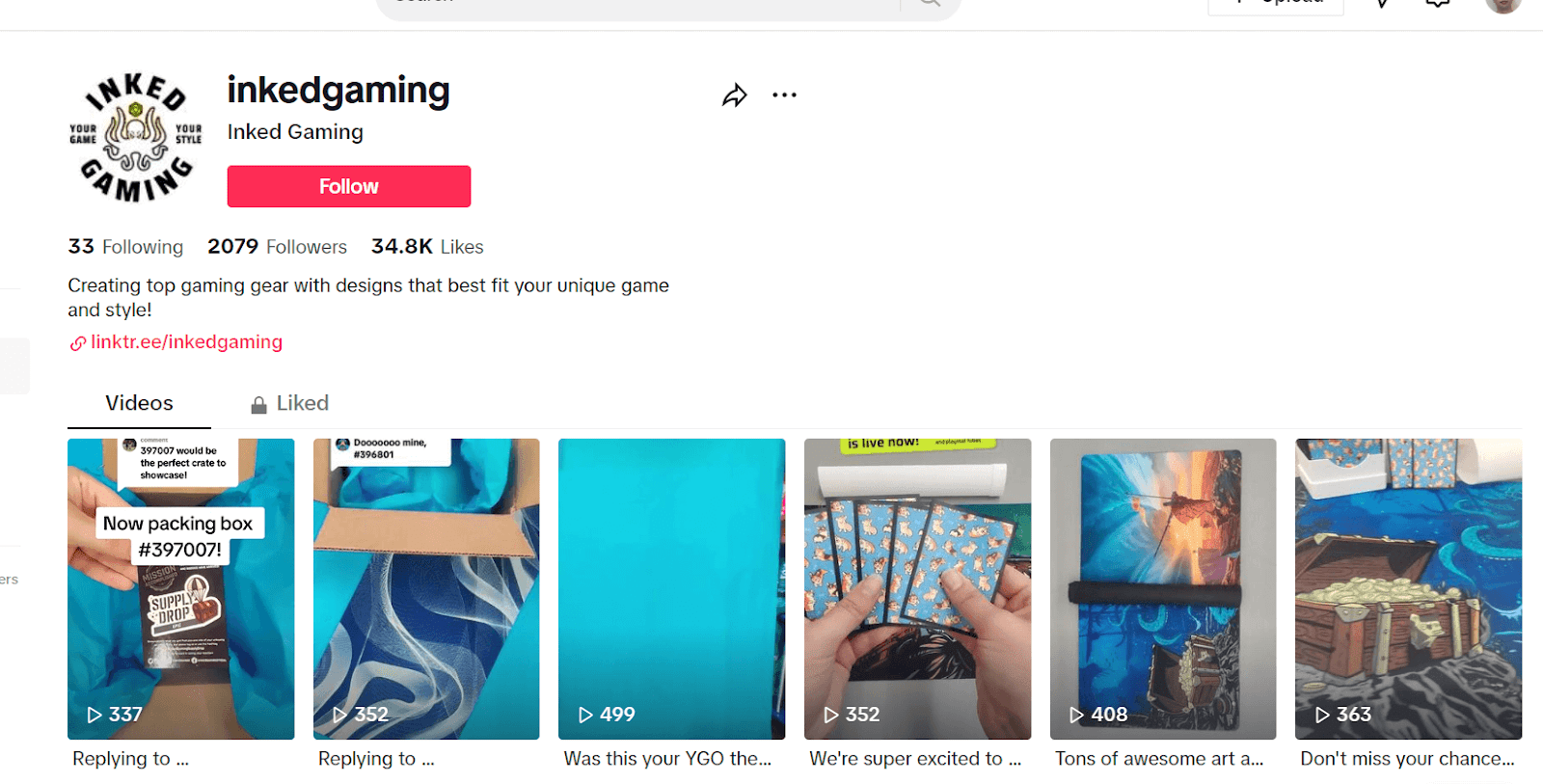Open the linktr.ee/inkedgaming link
Image resolution: width=1543 pixels, height=784 pixels.
coord(186,342)
